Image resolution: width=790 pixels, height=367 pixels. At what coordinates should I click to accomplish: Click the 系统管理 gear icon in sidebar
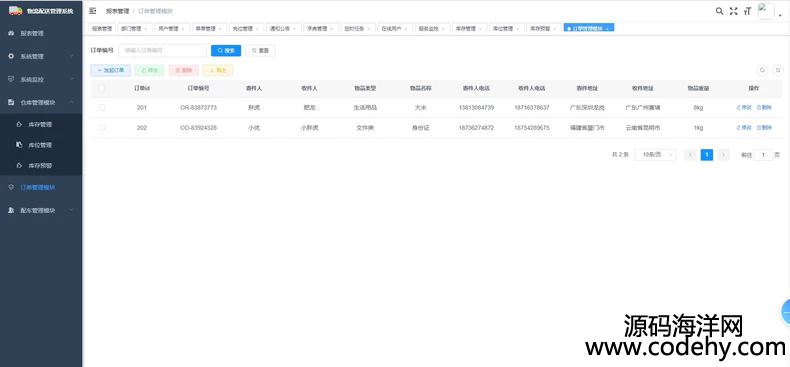[x=11, y=56]
